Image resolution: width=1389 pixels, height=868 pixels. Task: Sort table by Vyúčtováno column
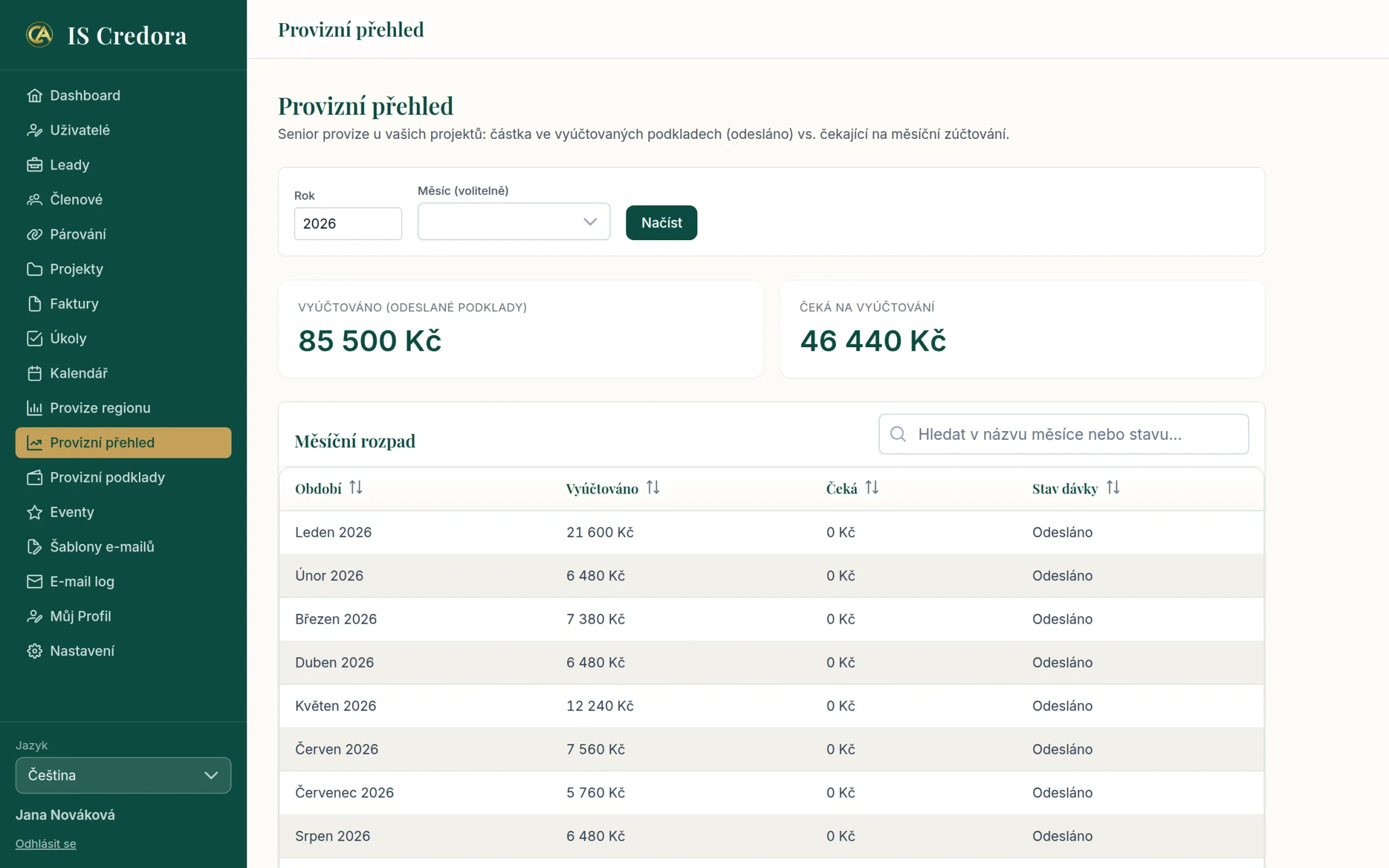[x=653, y=488]
